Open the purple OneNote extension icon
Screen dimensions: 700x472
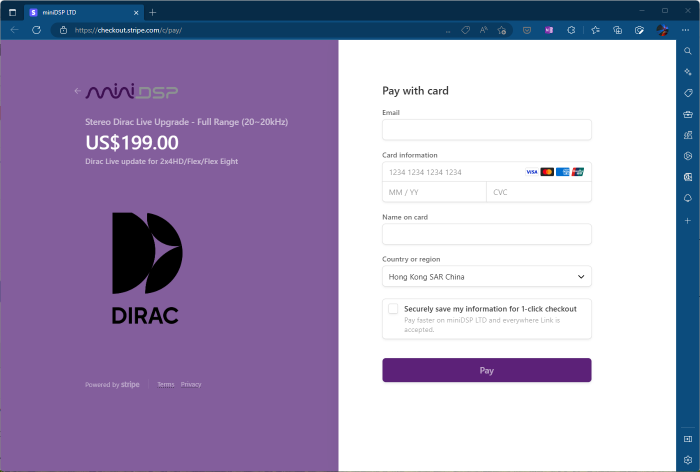pos(549,30)
